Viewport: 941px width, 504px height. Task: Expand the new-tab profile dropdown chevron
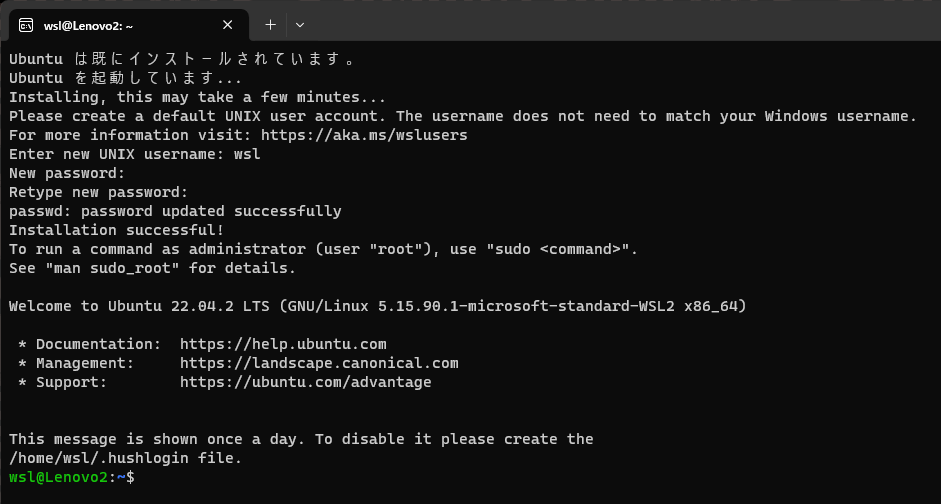coord(300,25)
